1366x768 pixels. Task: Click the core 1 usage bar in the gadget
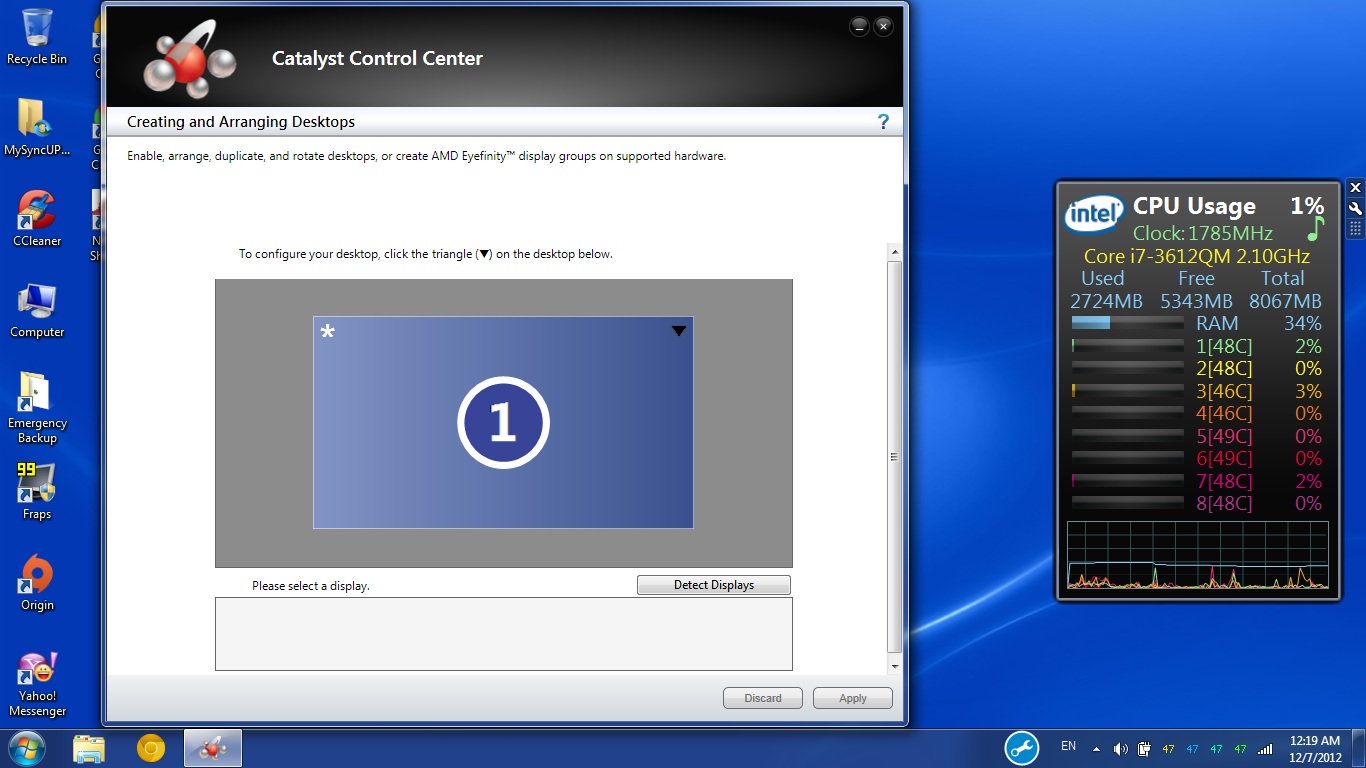coord(1128,346)
